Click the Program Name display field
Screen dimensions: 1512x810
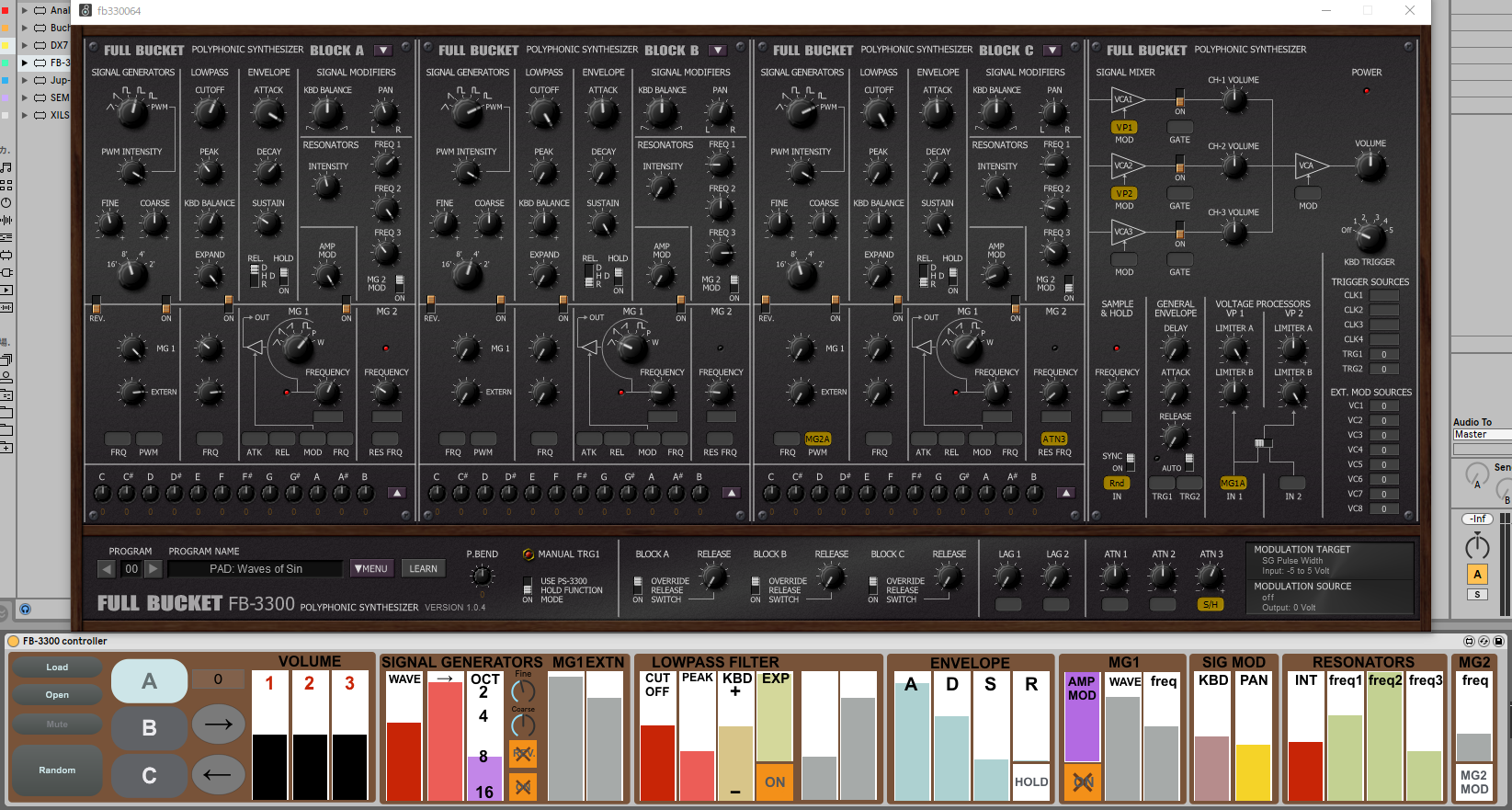(256, 569)
